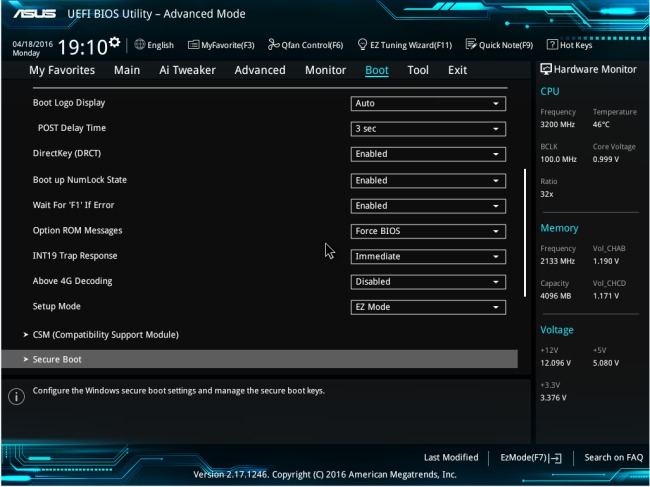
Task: Open Boot up NumLock State dropdown
Action: pyautogui.click(x=428, y=181)
